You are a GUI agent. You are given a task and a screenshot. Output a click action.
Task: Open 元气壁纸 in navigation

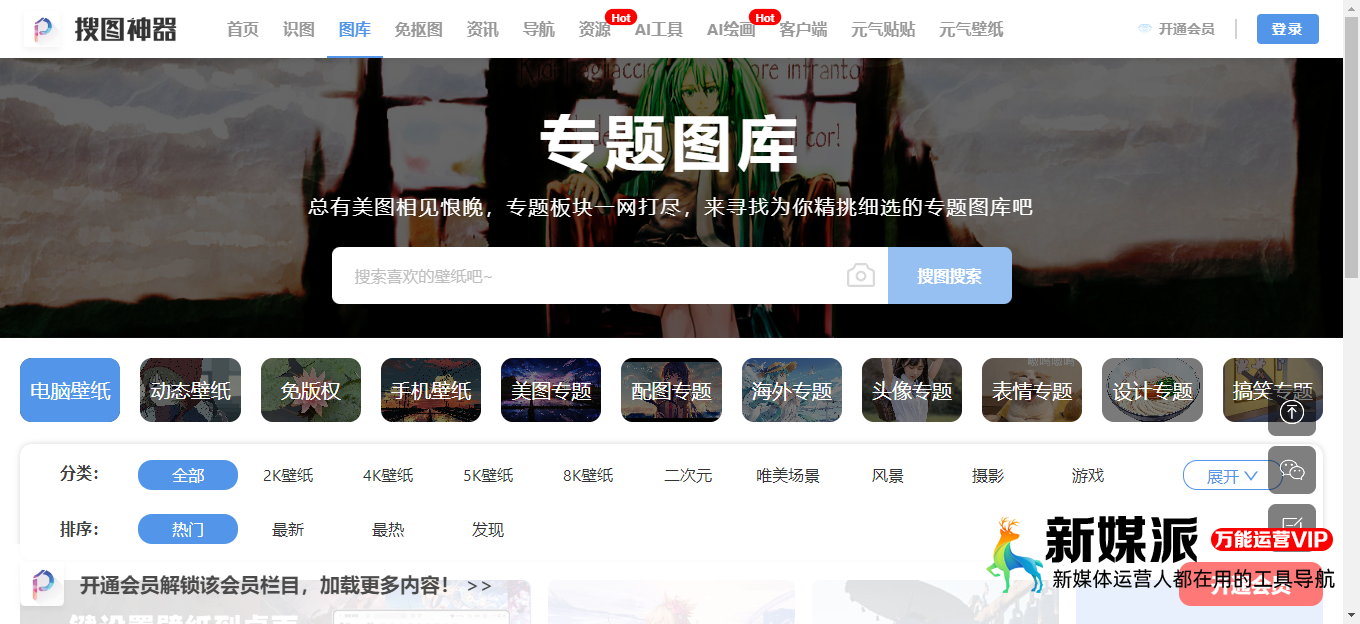[x=971, y=29]
